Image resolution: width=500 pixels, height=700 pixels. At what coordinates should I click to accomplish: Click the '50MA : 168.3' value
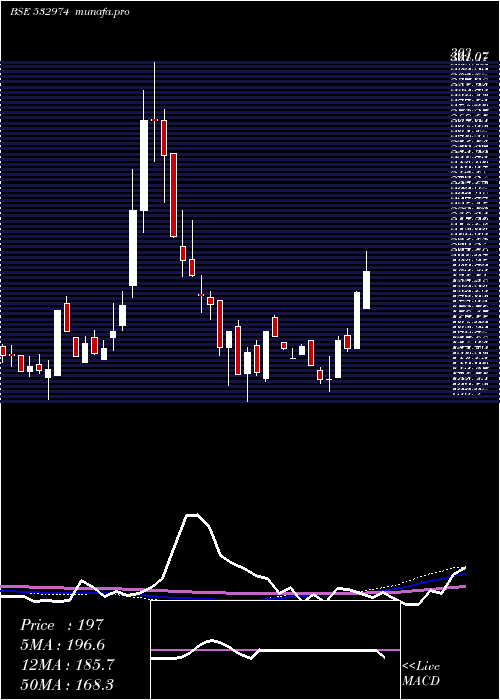(x=67, y=684)
